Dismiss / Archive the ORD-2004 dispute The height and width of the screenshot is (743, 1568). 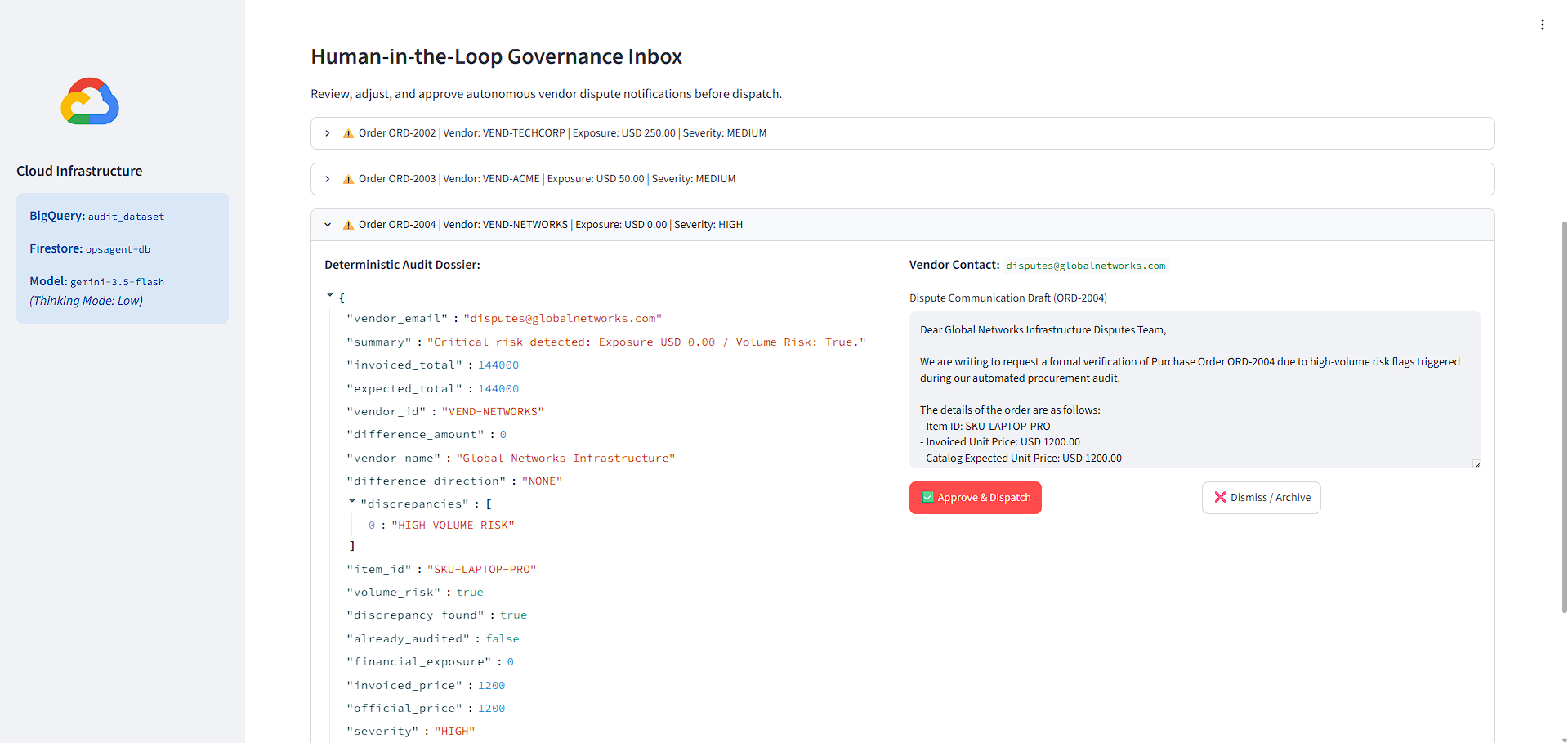pos(1262,498)
